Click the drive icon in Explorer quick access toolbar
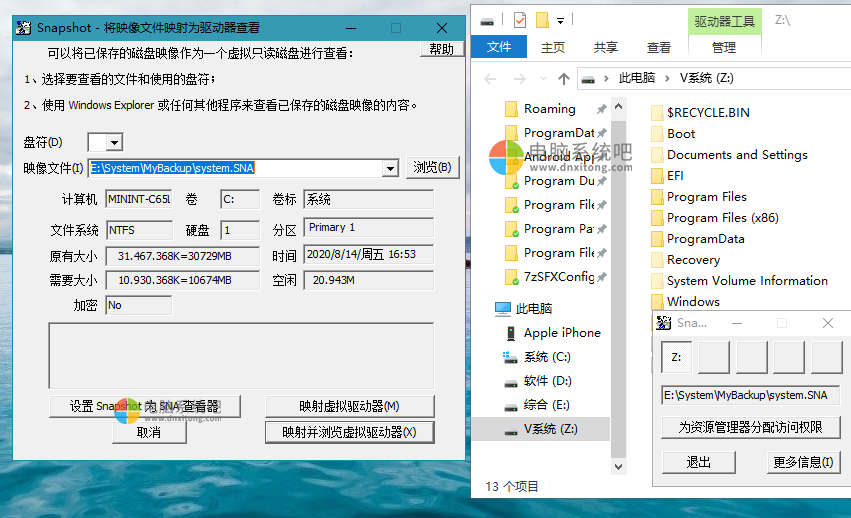 tap(487, 21)
